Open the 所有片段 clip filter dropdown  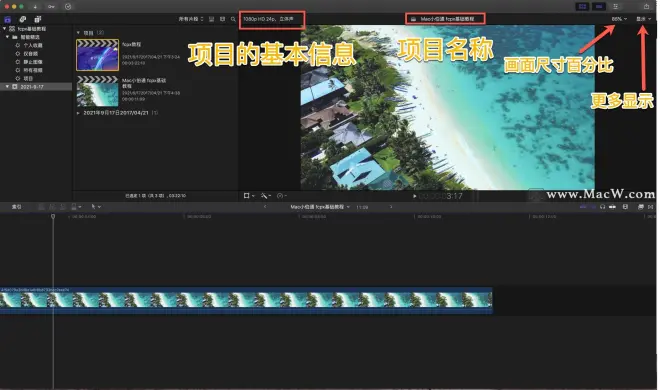click(191, 19)
